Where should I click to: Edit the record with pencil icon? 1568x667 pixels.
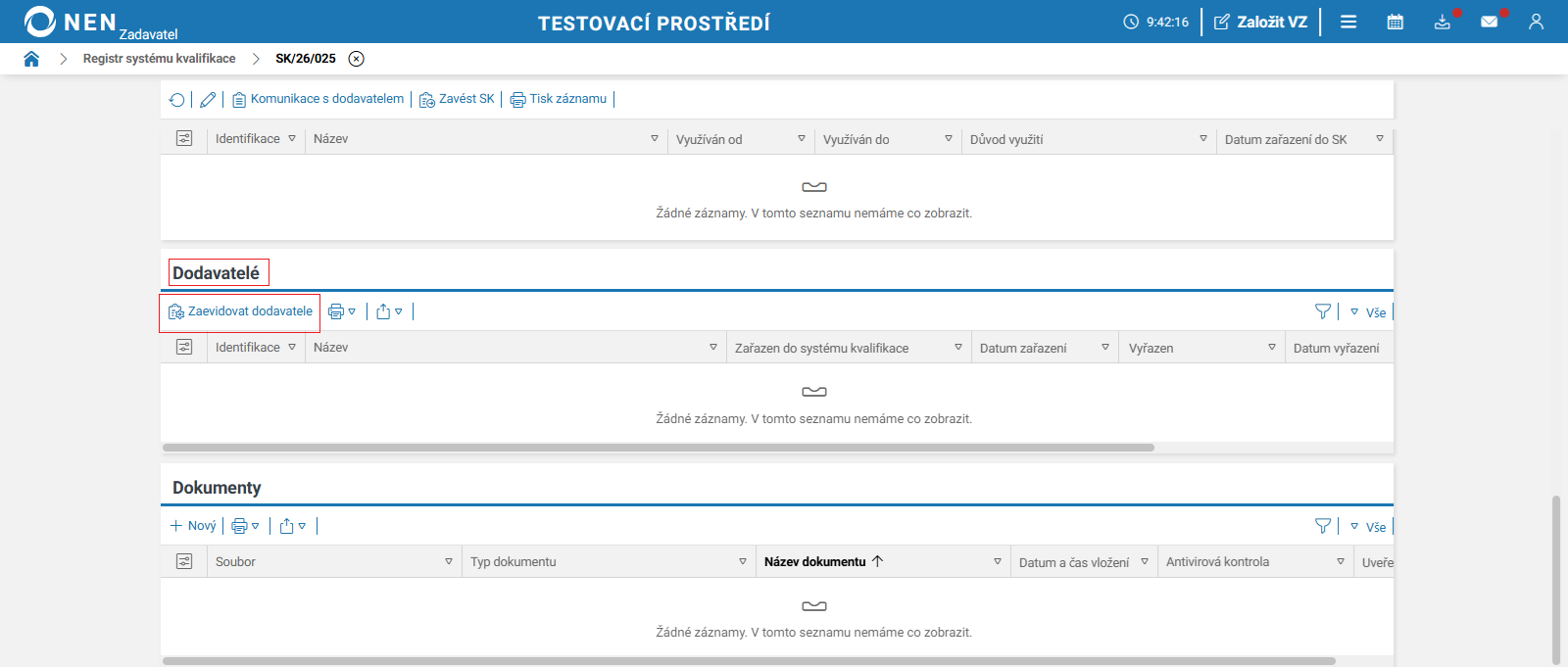pyautogui.click(x=208, y=100)
